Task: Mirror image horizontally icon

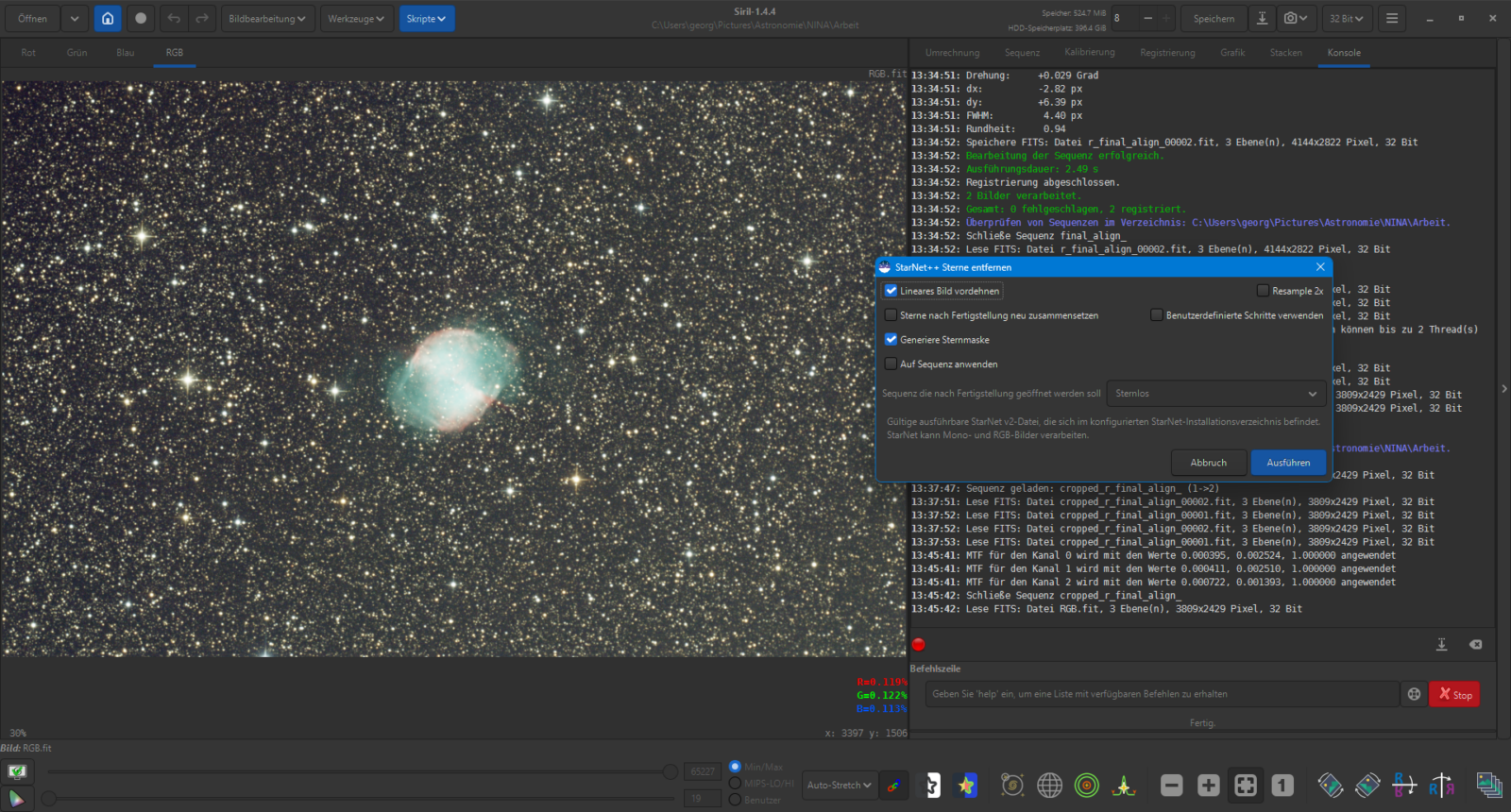Action: pos(1404,785)
